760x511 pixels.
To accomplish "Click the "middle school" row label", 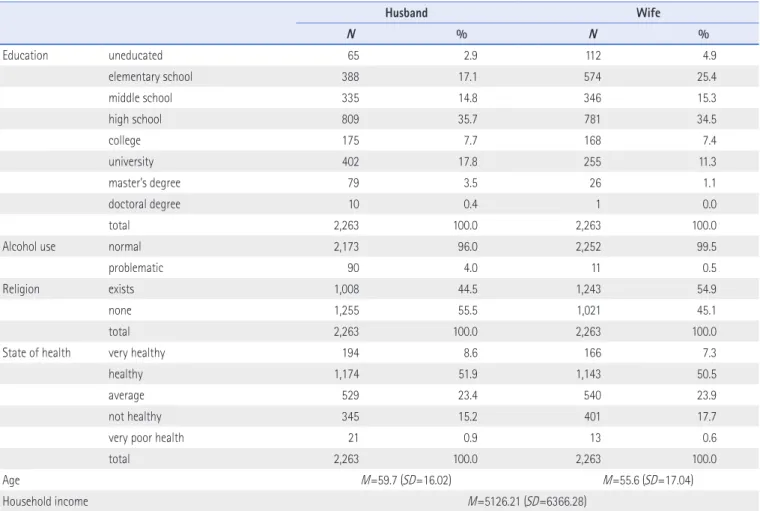I will (x=140, y=98).
